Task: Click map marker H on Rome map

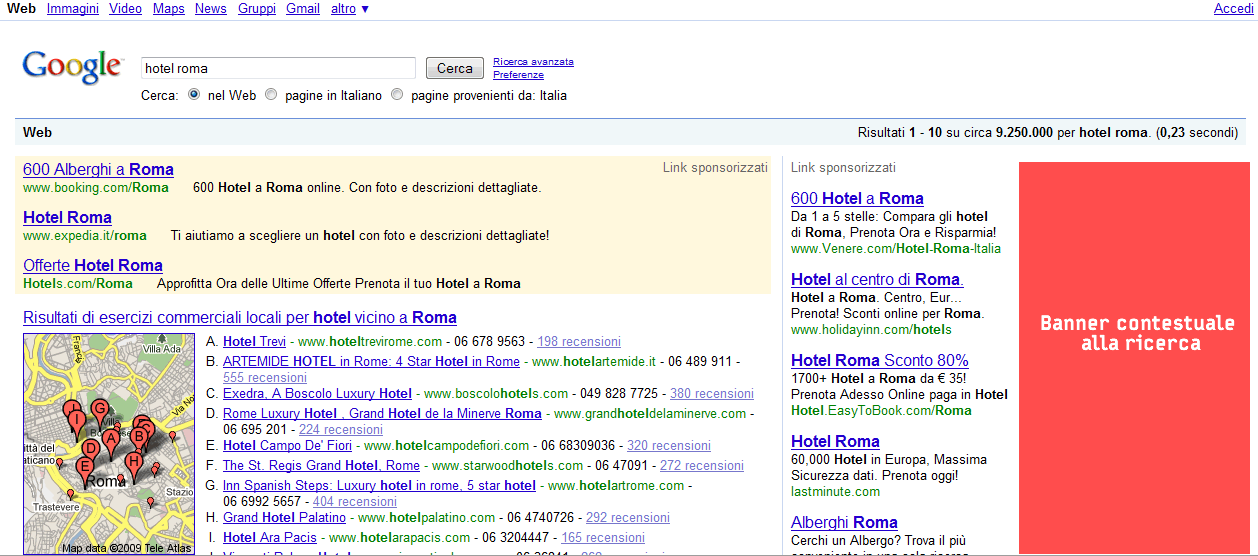Action: pyautogui.click(x=134, y=462)
